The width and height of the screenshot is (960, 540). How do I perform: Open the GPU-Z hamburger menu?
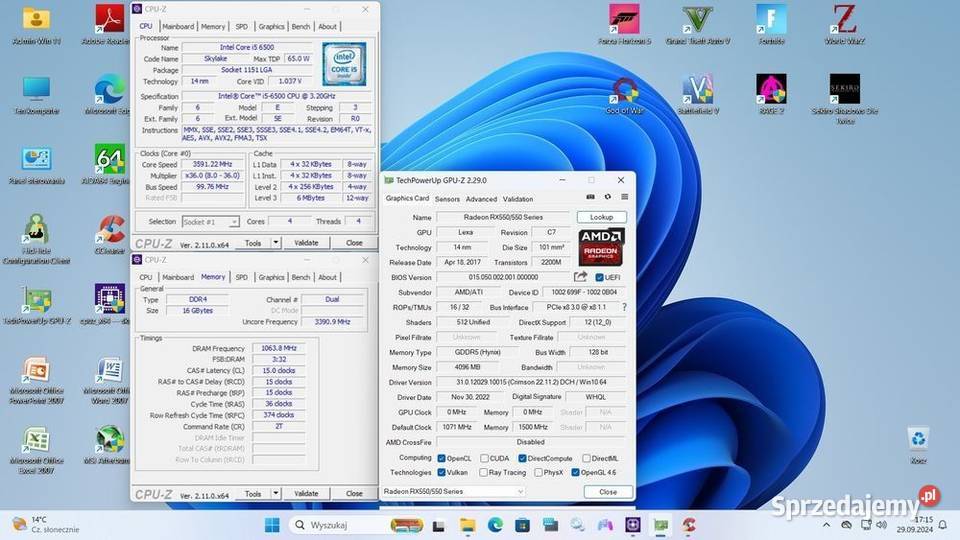(624, 197)
